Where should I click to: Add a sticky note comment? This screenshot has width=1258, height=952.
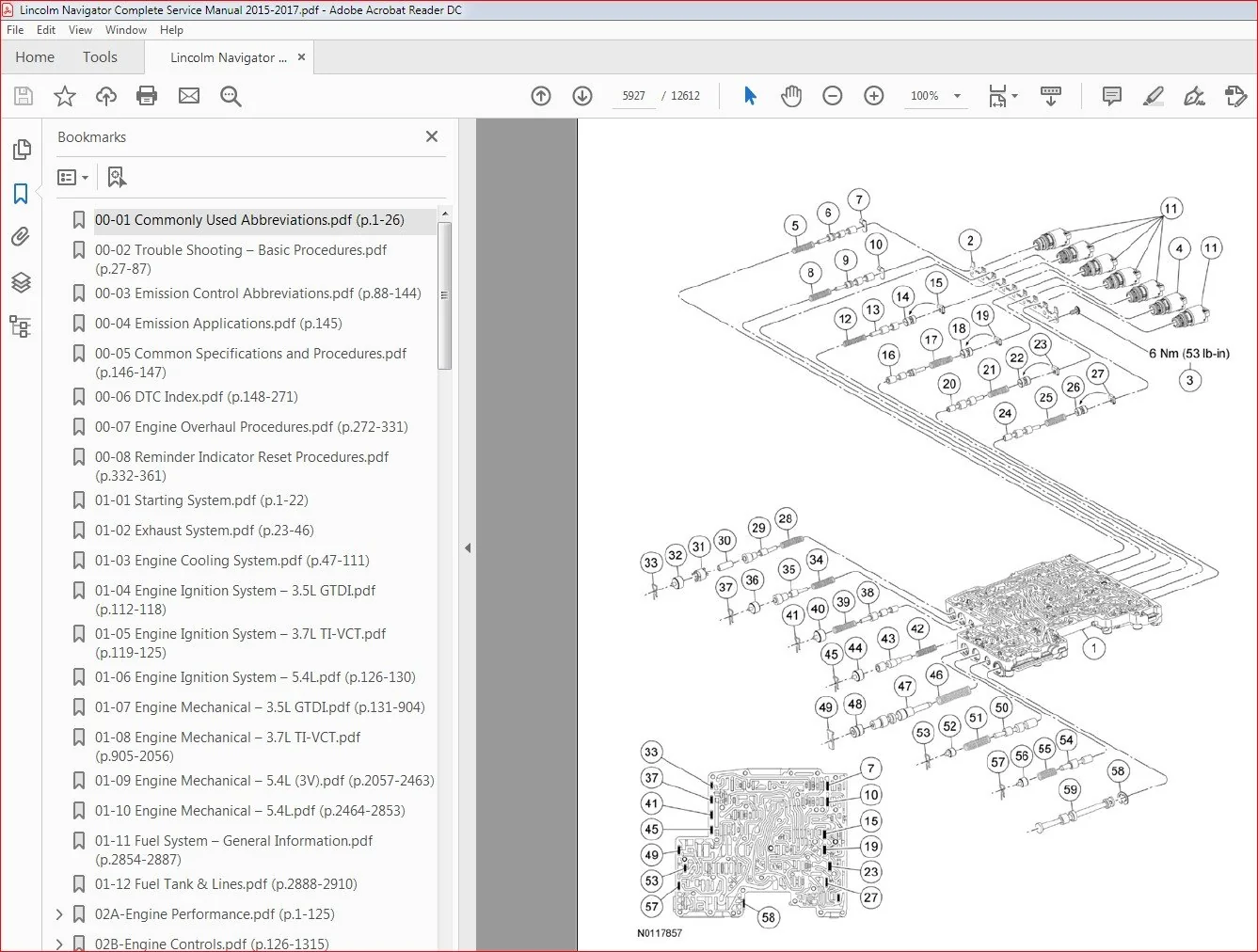tap(1112, 96)
